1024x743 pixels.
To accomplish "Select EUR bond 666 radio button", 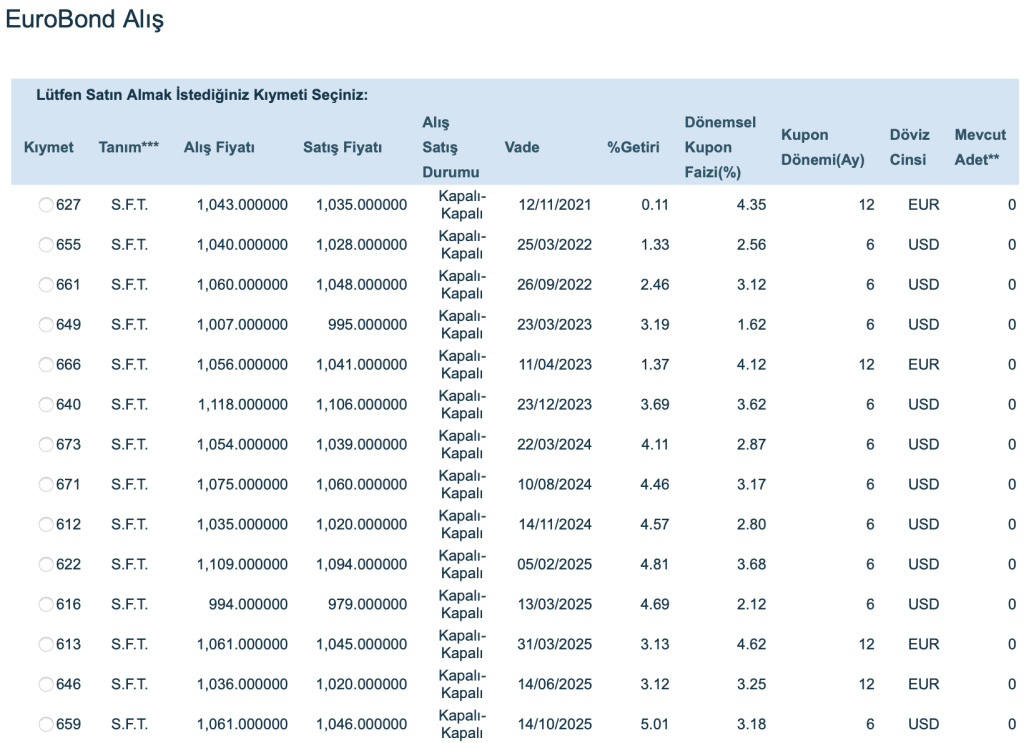I will tap(46, 365).
